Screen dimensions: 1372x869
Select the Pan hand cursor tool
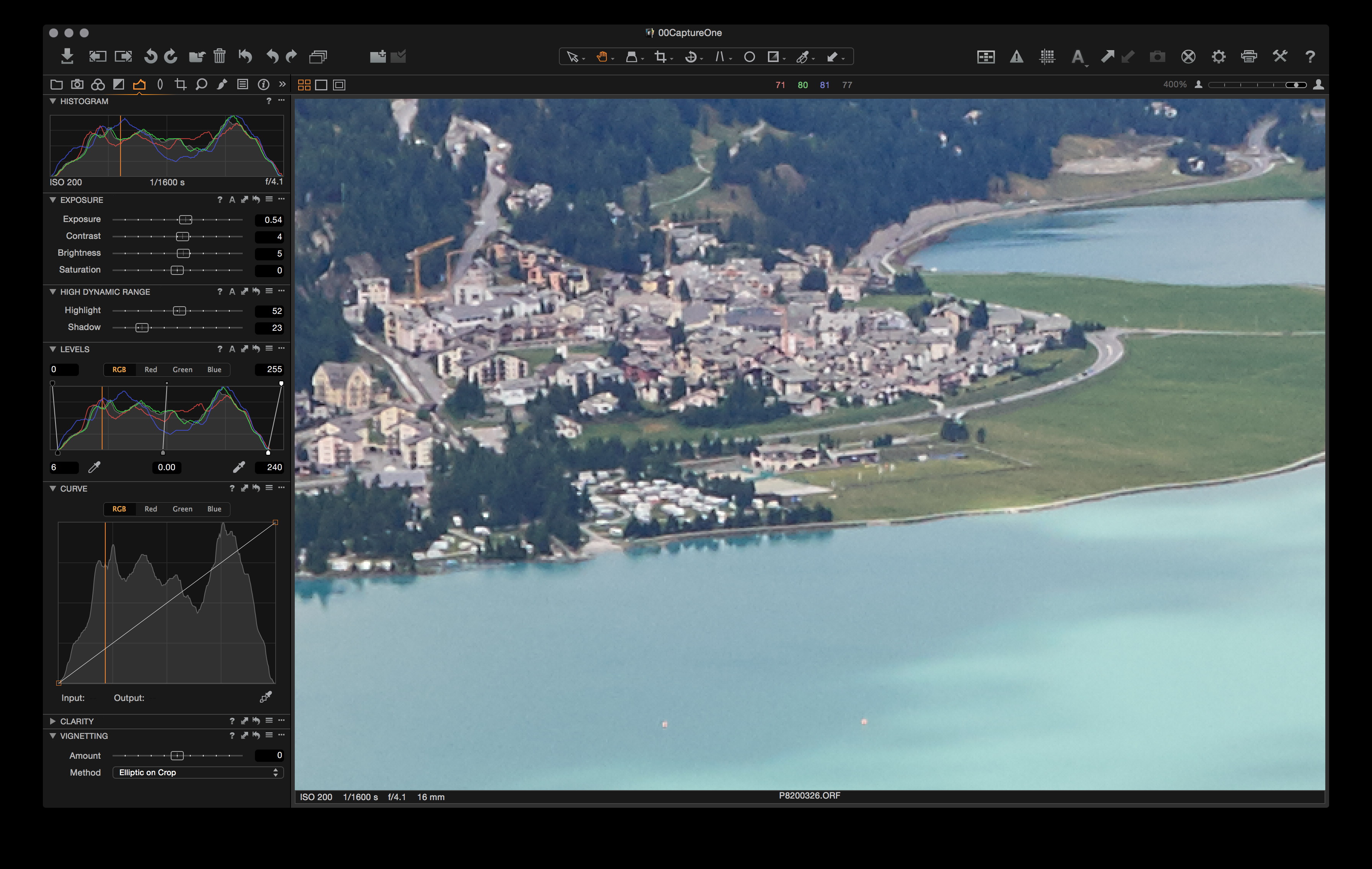602,56
